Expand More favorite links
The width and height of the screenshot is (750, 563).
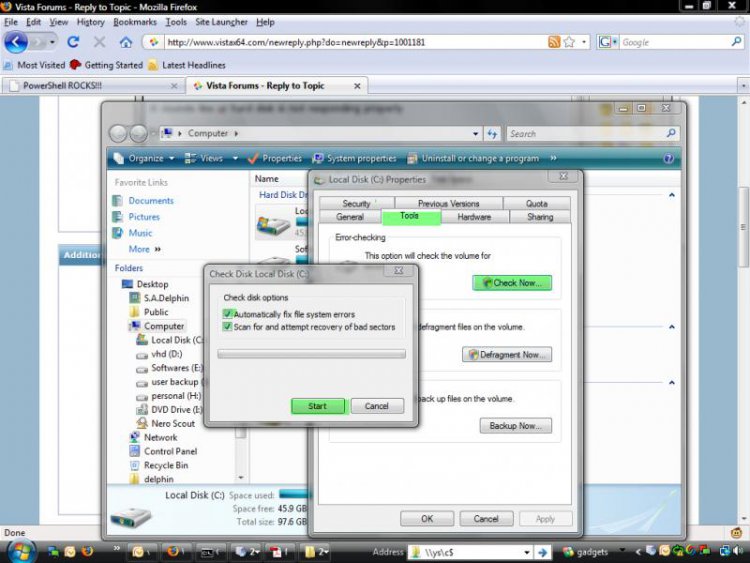(x=144, y=249)
